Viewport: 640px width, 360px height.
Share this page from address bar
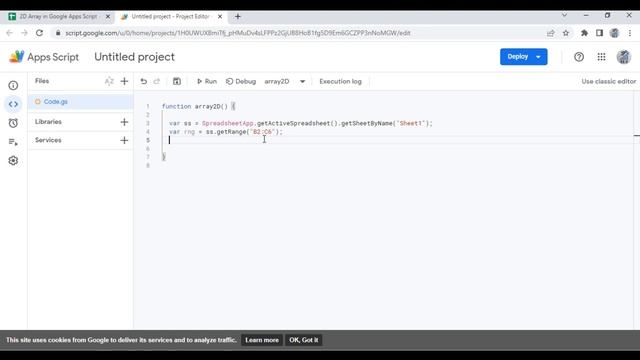[x=551, y=33]
